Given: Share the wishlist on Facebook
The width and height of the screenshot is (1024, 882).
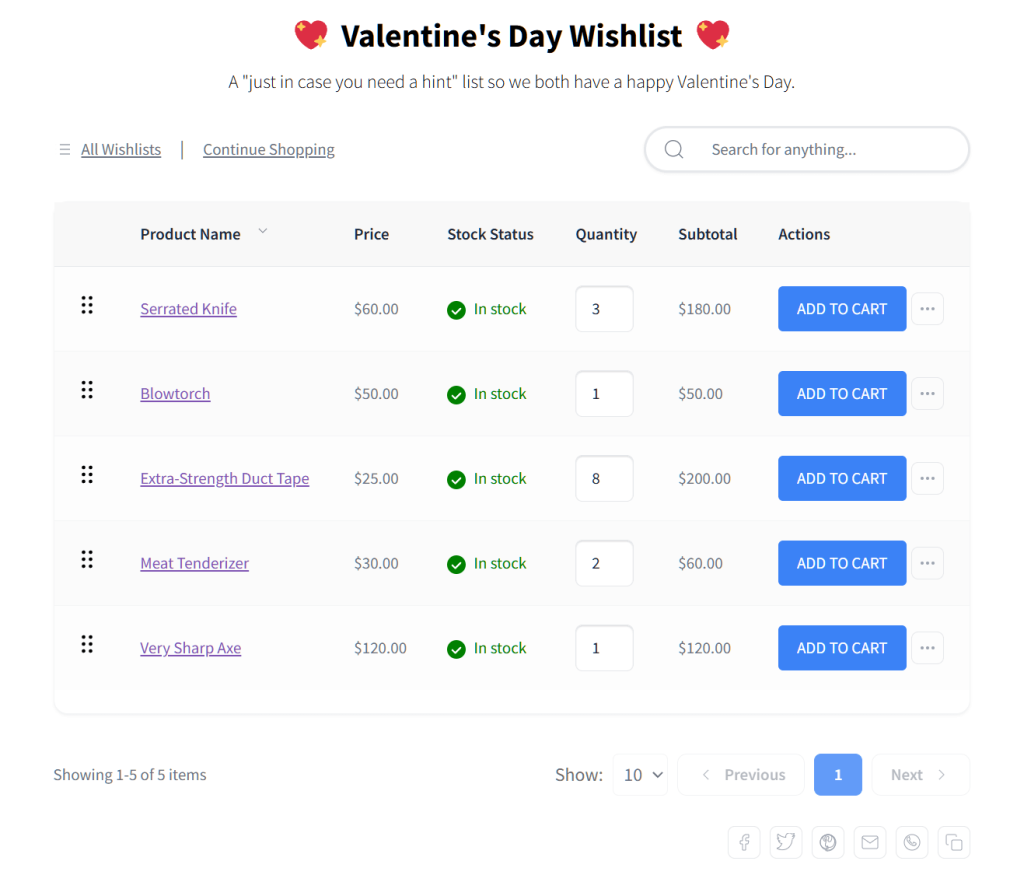Looking at the screenshot, I should point(743,842).
